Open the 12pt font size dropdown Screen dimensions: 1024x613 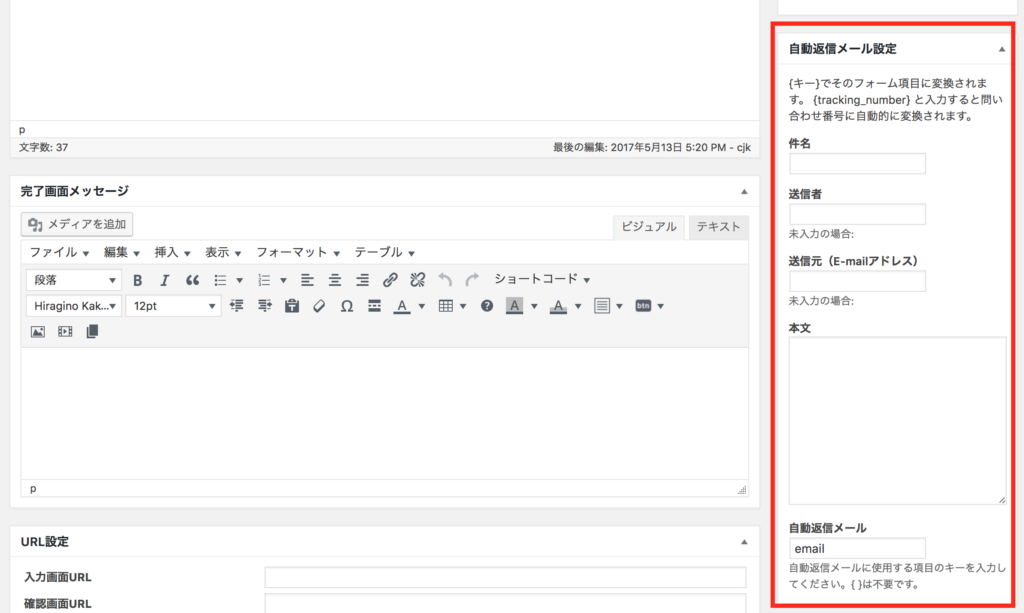click(174, 306)
